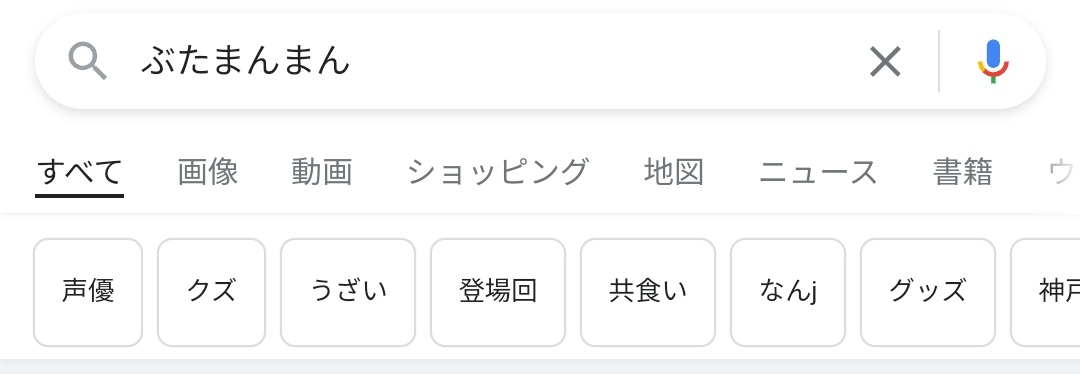Image resolution: width=1080 pixels, height=374 pixels.
Task: Select the 書籍 tab
Action: (x=963, y=172)
